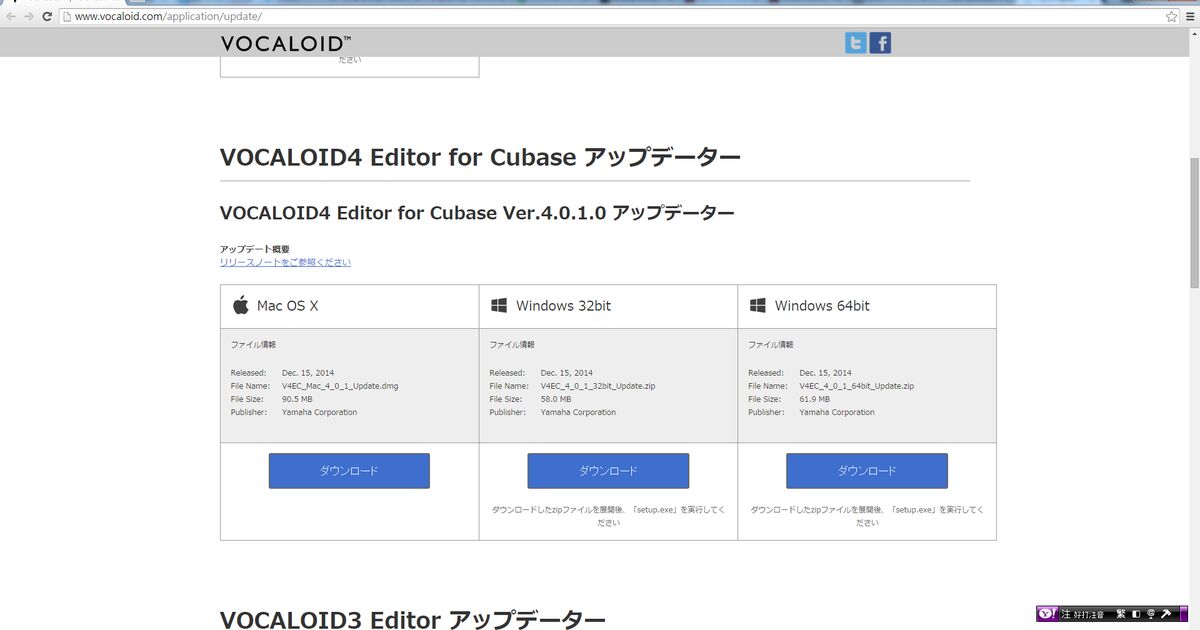Select the 58.0 MB file size
The image size is (1200, 630).
[x=556, y=399]
